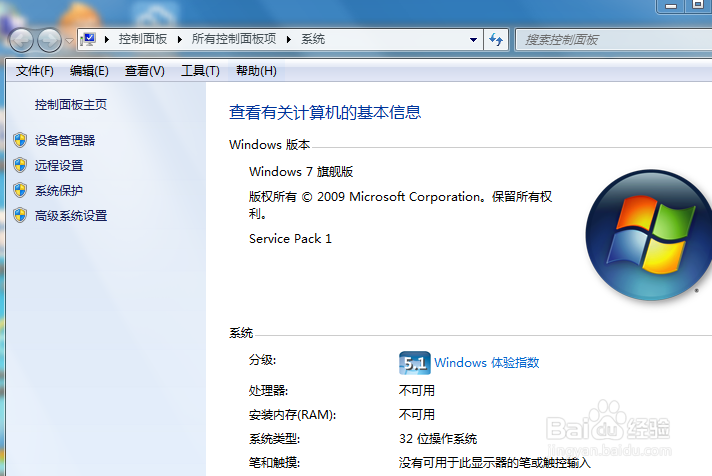Viewport: 712px width, 476px height.
Task: Click the computer icon in address bar
Action: click(x=89, y=40)
